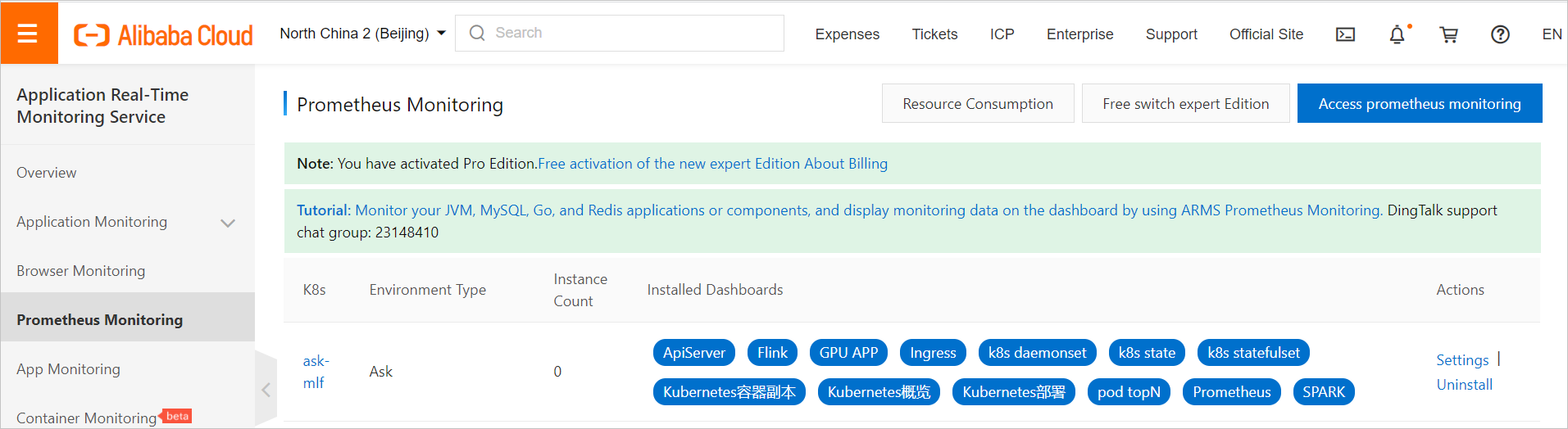This screenshot has height=429, width=1568.
Task: Open the help question mark icon
Action: pyautogui.click(x=1500, y=34)
